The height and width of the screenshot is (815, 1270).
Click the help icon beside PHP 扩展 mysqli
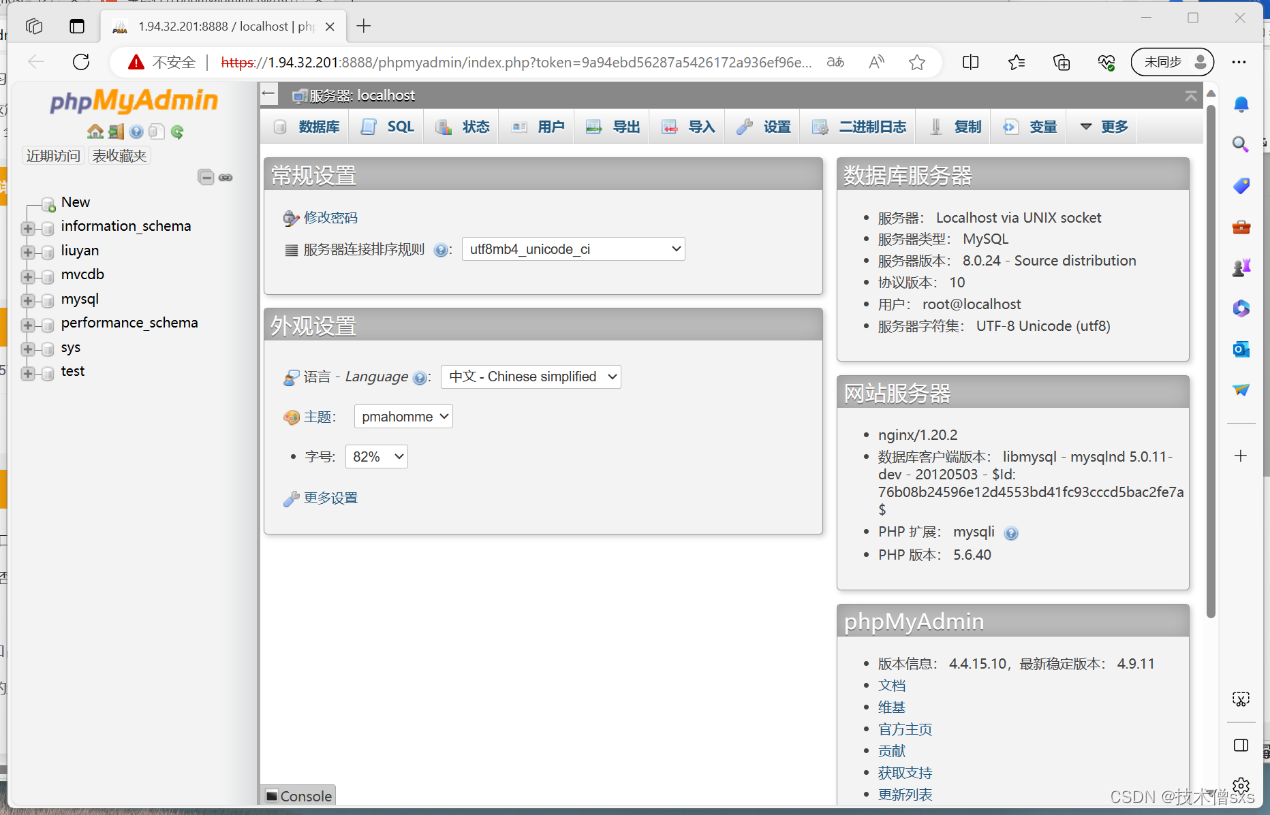(1011, 533)
